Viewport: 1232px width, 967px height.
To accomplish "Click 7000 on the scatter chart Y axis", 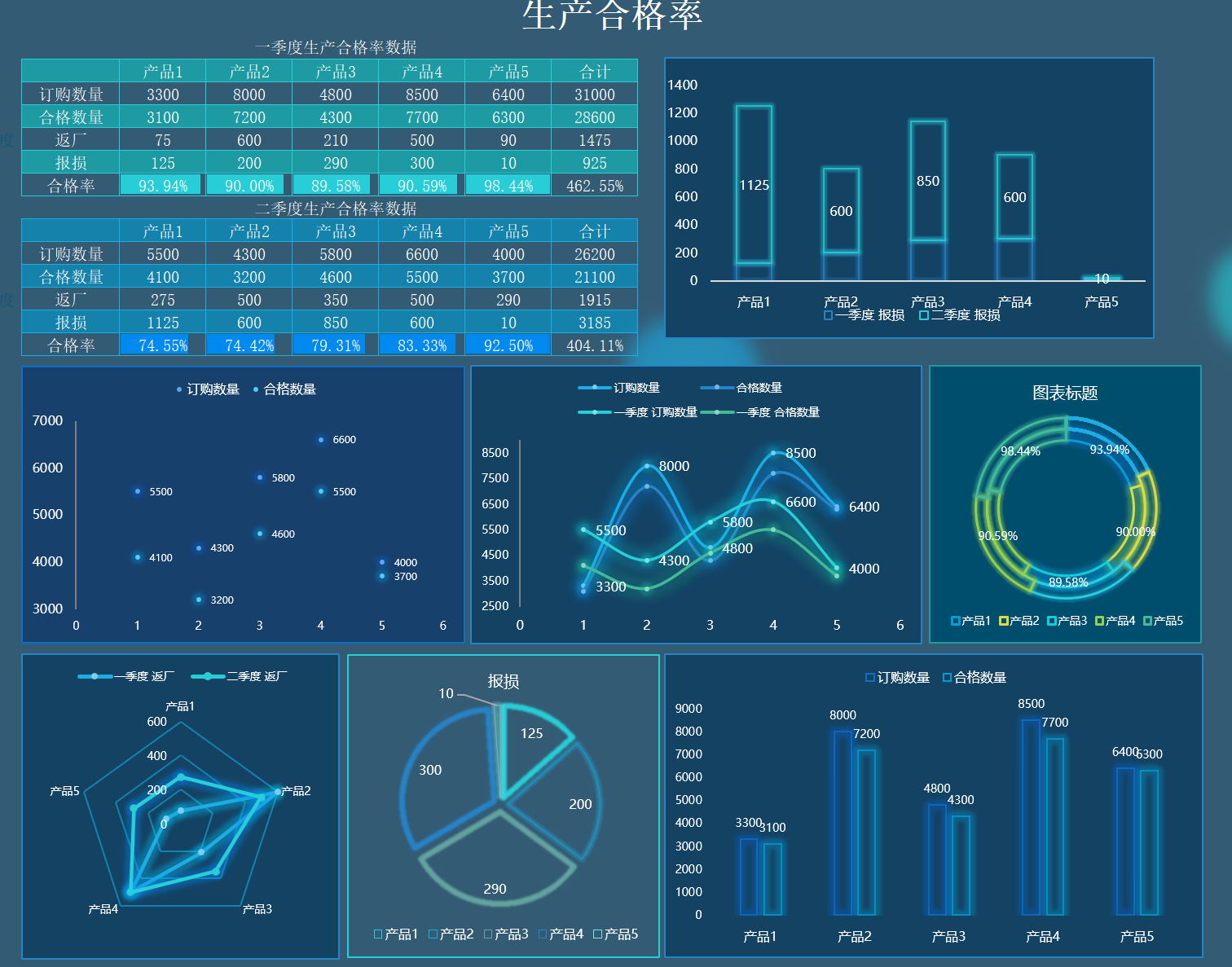I will [47, 420].
